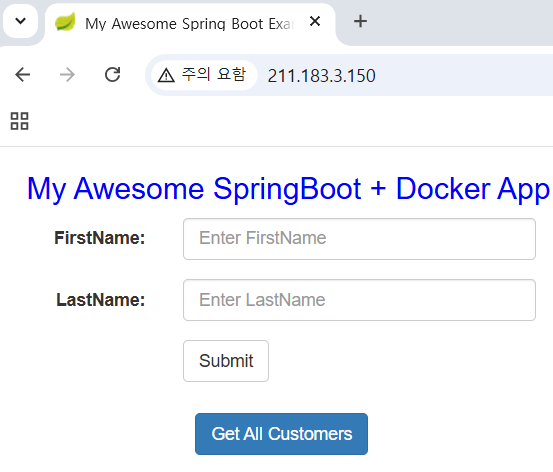Reload the current page

coord(113,75)
